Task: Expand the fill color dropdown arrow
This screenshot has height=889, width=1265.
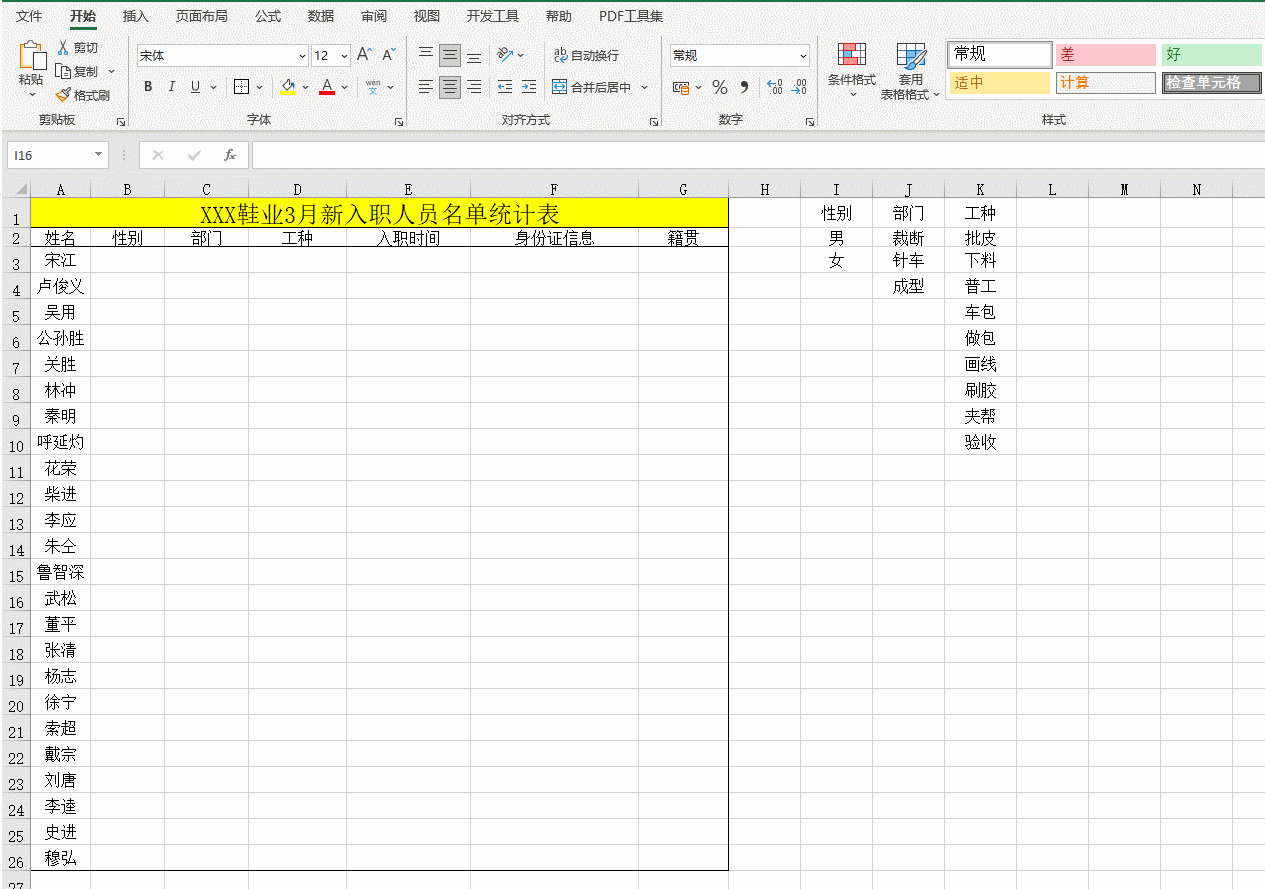Action: tap(306, 87)
